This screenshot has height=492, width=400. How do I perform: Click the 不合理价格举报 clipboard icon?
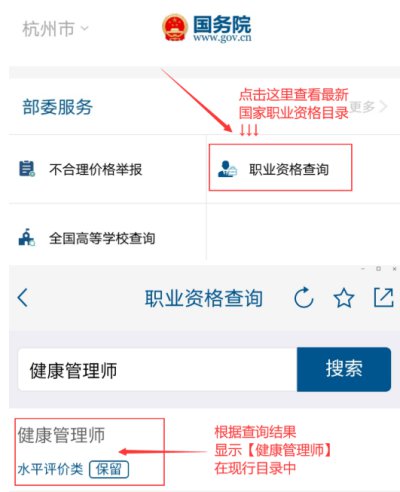(27, 169)
